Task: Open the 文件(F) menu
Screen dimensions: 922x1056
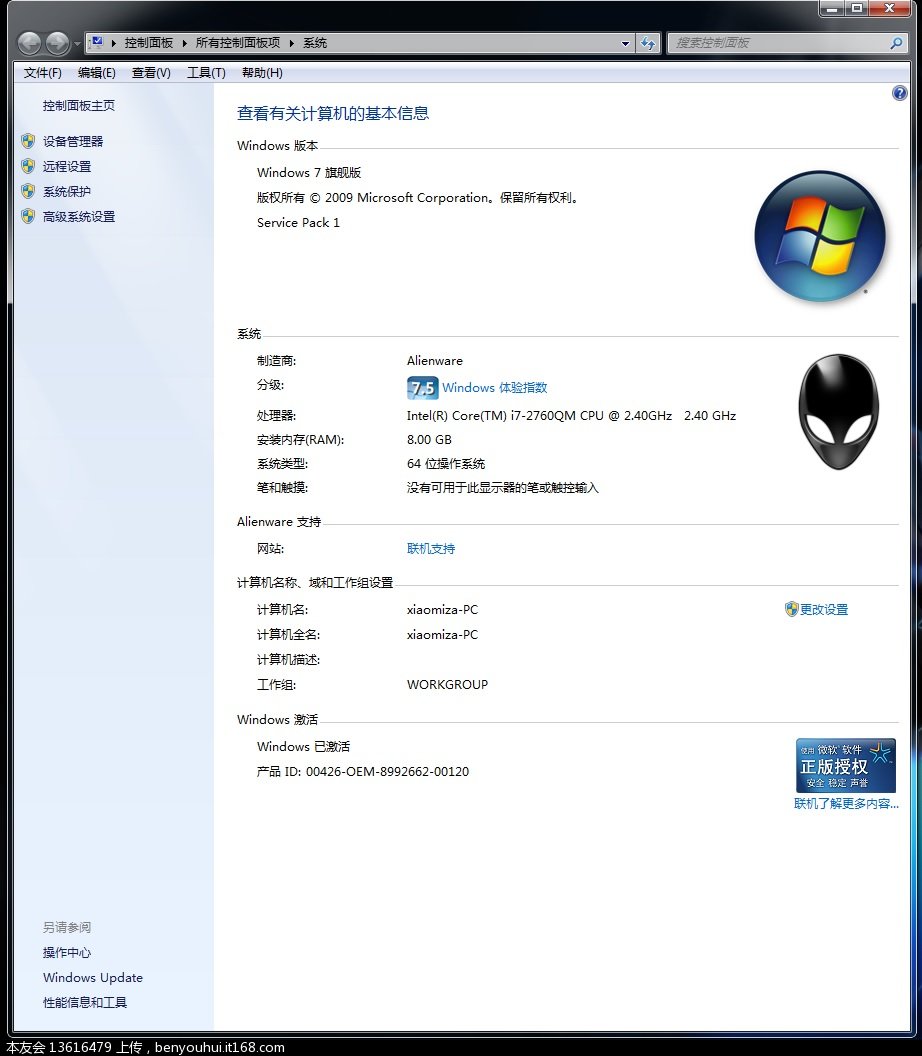Action: point(42,73)
